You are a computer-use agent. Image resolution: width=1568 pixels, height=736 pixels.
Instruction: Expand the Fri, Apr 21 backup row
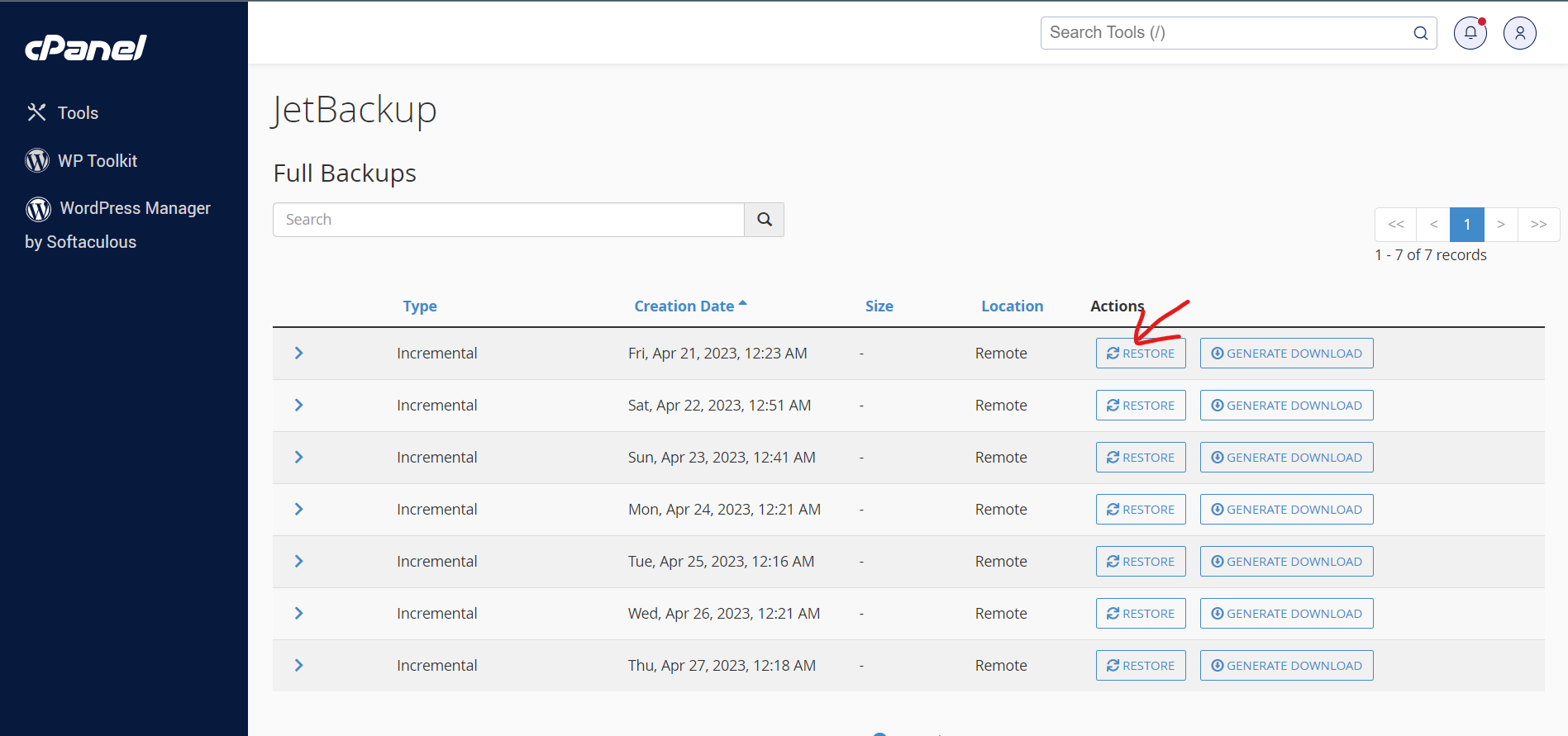(x=299, y=353)
